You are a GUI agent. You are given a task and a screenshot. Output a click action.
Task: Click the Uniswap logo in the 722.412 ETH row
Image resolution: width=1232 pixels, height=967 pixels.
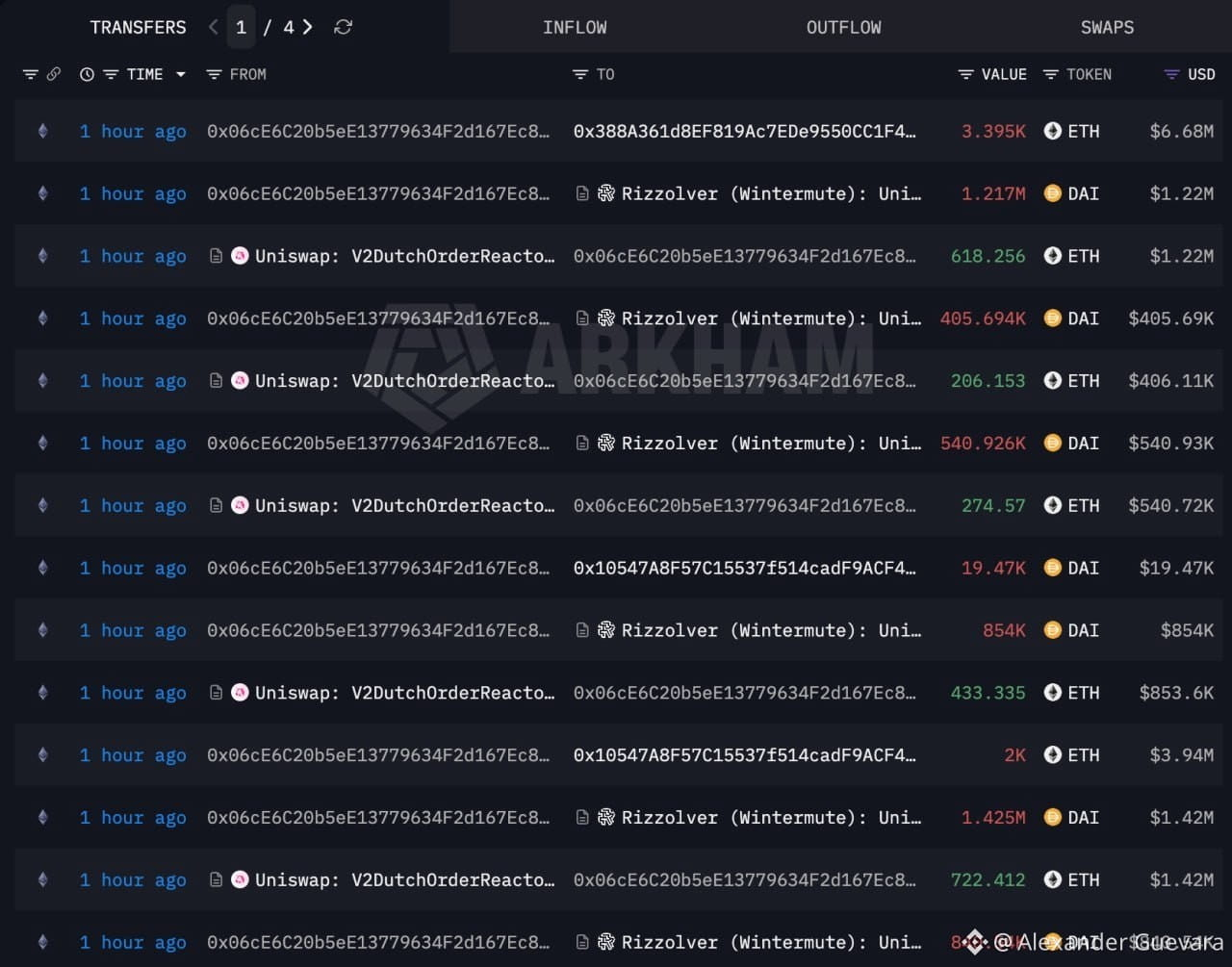click(240, 879)
